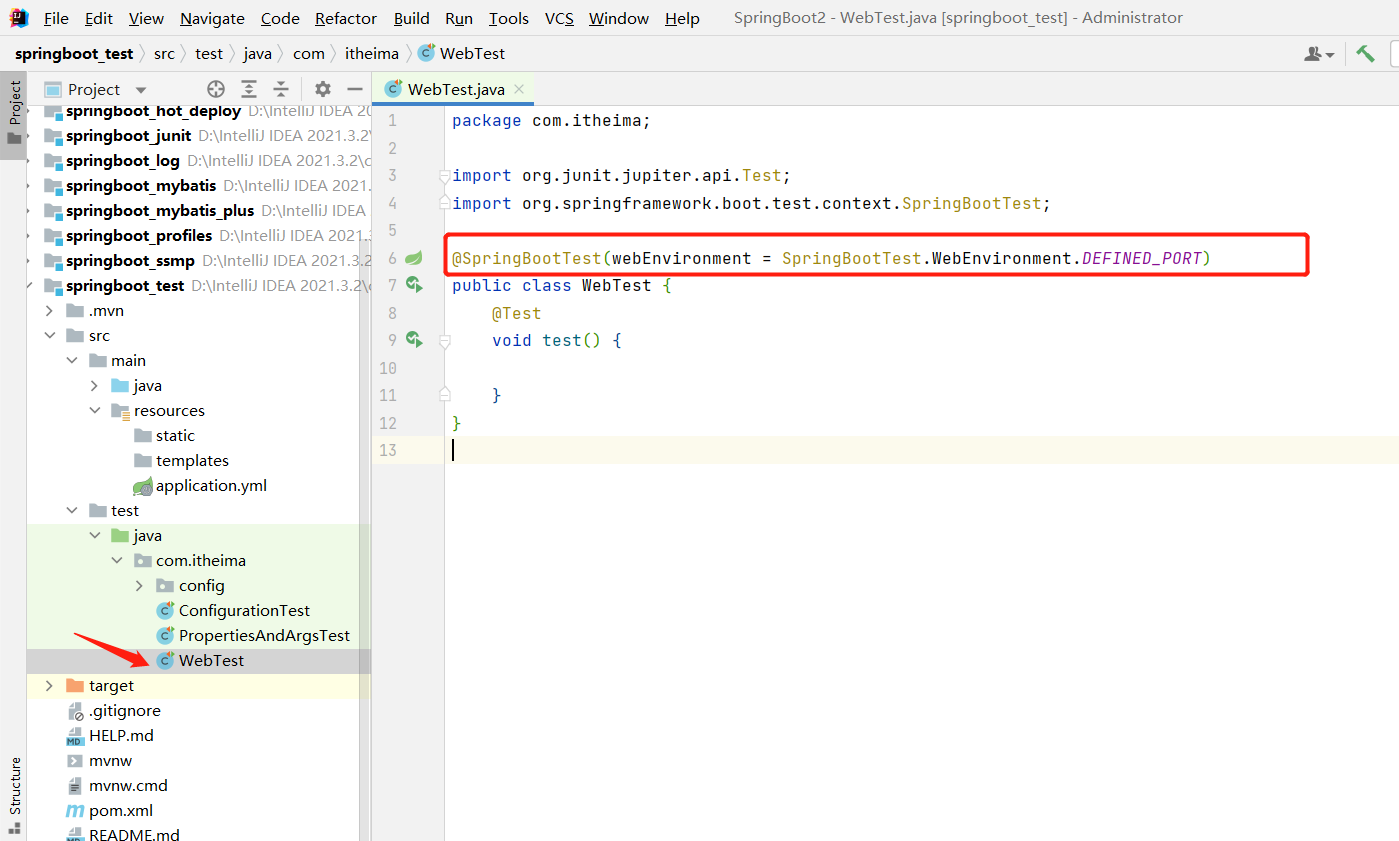The width and height of the screenshot is (1399, 841).
Task: Select the springboot_profiles module
Action: 139,235
